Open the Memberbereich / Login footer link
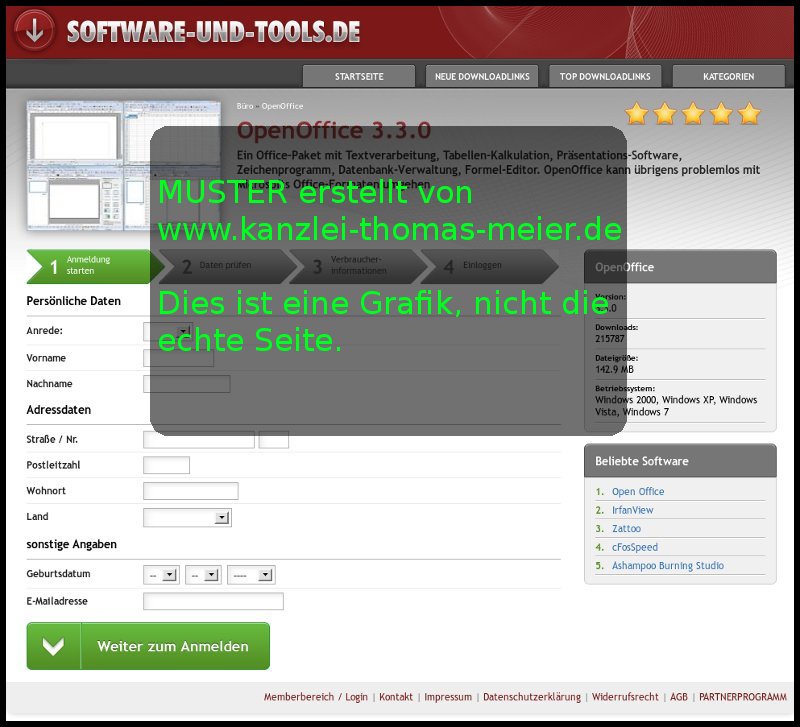The height and width of the screenshot is (727, 800). [x=315, y=696]
